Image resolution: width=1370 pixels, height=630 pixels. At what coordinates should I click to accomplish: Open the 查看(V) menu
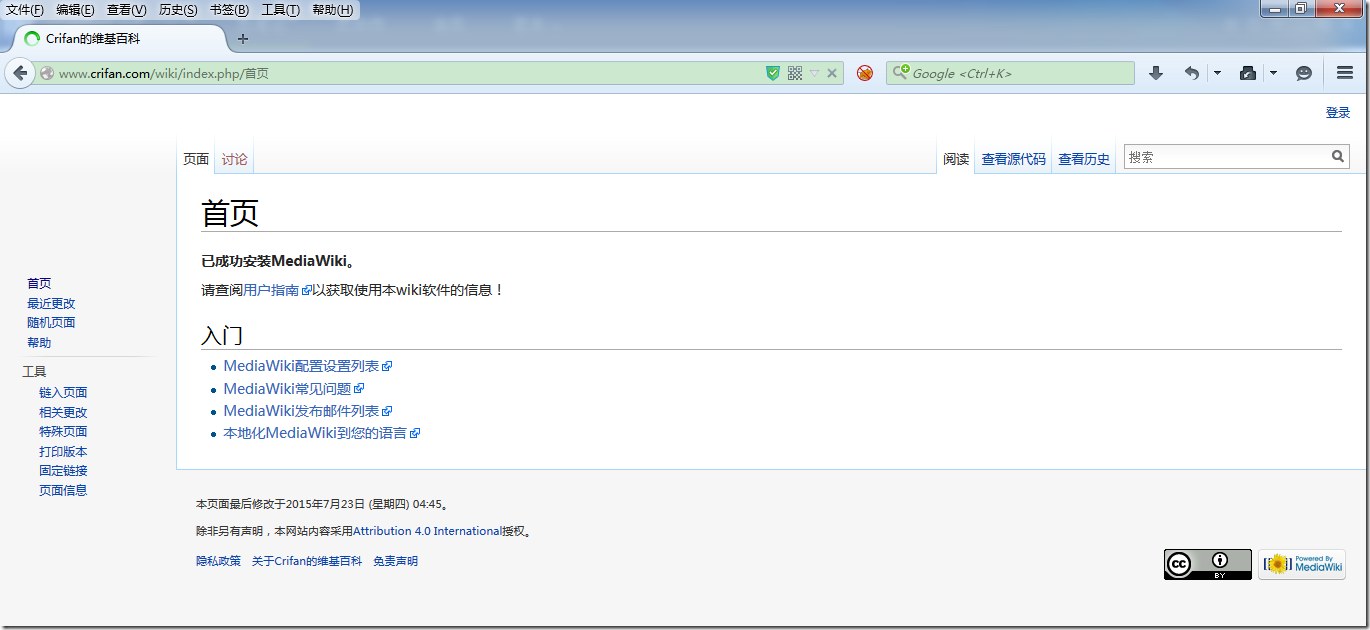[126, 10]
